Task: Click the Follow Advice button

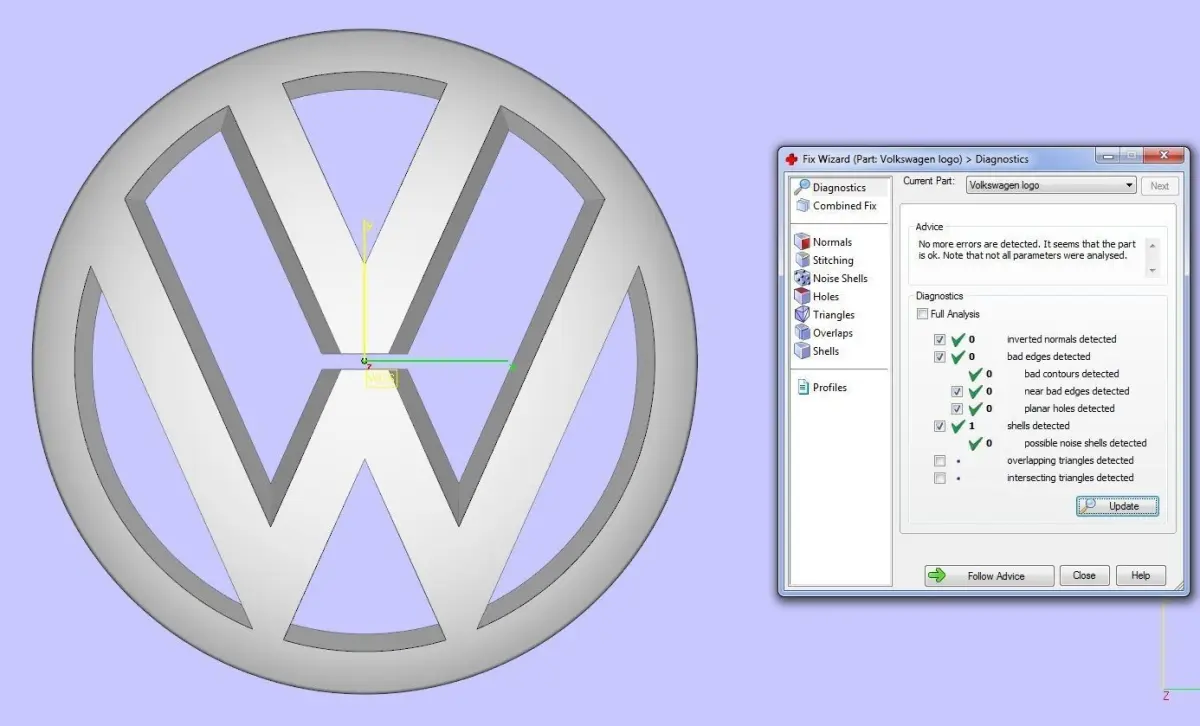Action: coord(989,576)
